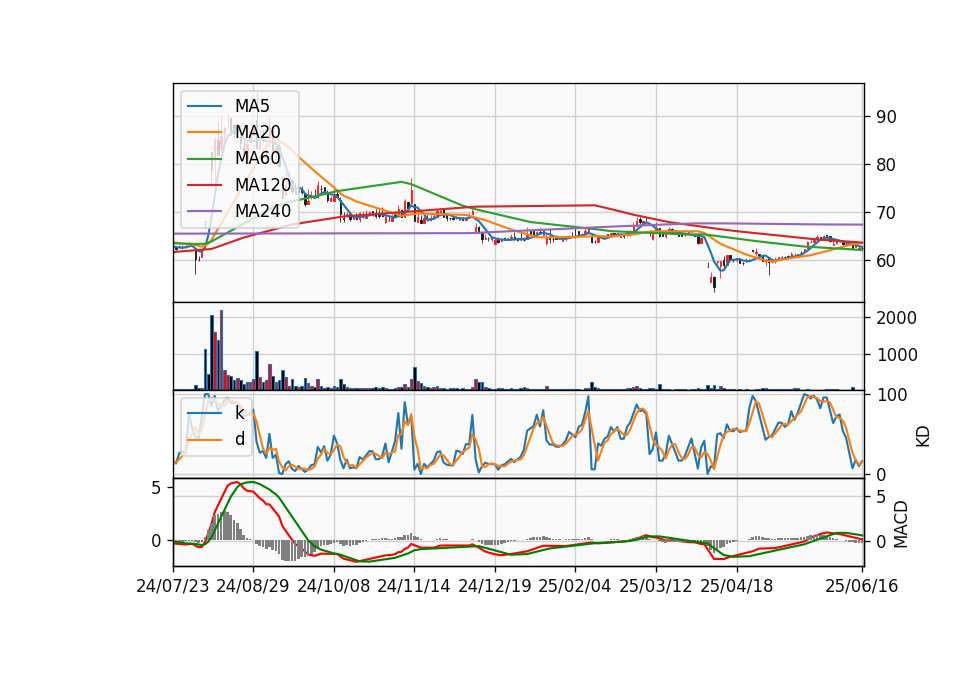Image resolution: width=960 pixels, height=690 pixels.
Task: Click the MA60 legend entry
Action: pos(234,158)
